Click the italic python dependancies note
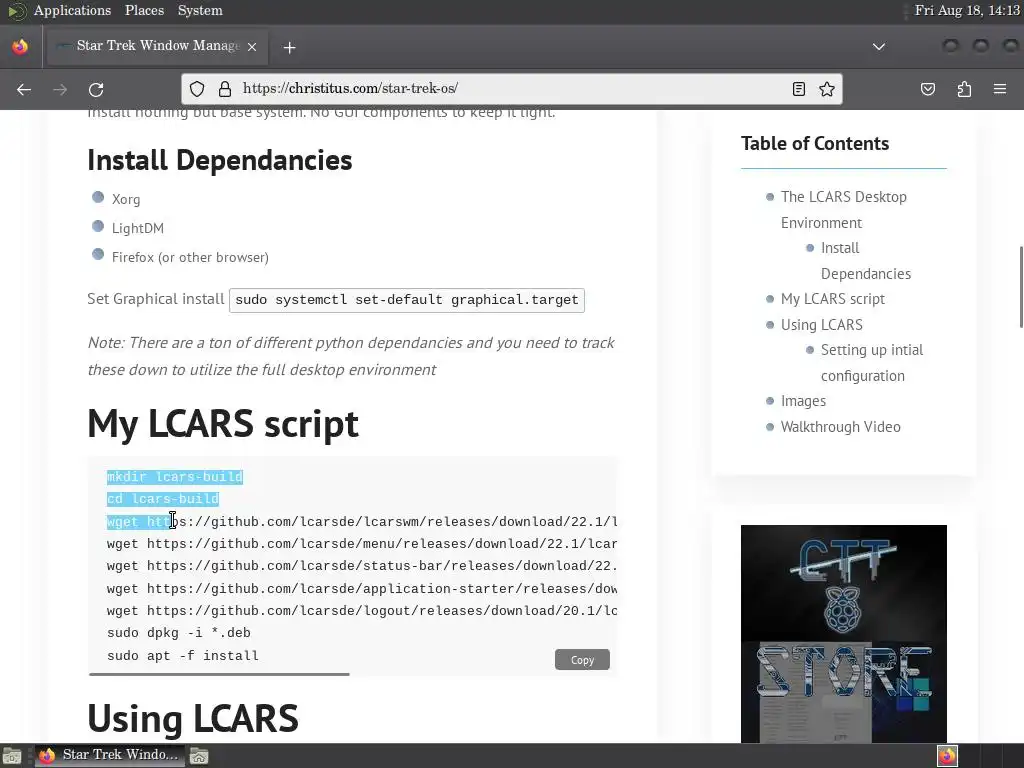The width and height of the screenshot is (1024, 768). 351,356
